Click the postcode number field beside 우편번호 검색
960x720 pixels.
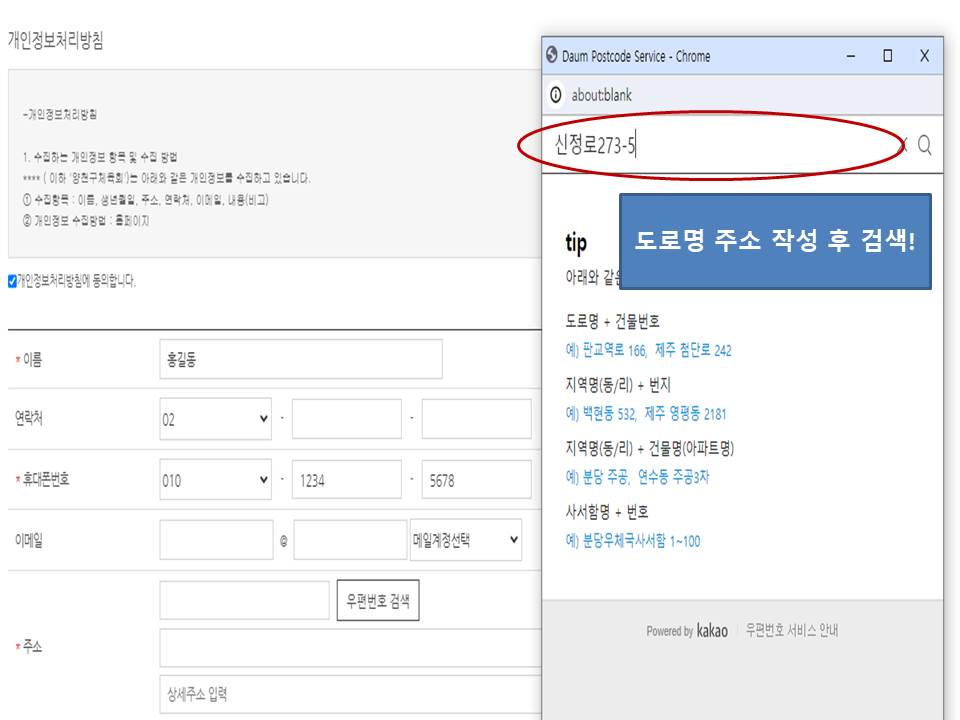[x=244, y=600]
